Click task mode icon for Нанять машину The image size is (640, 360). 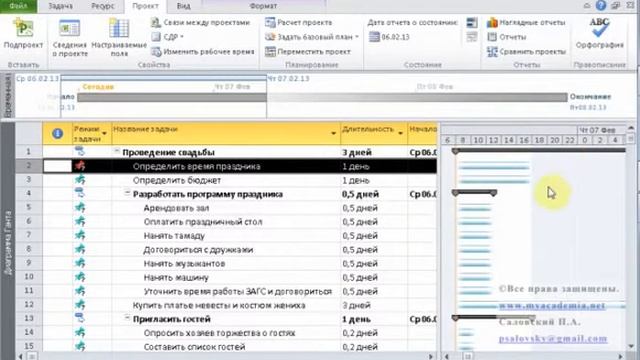[80, 277]
